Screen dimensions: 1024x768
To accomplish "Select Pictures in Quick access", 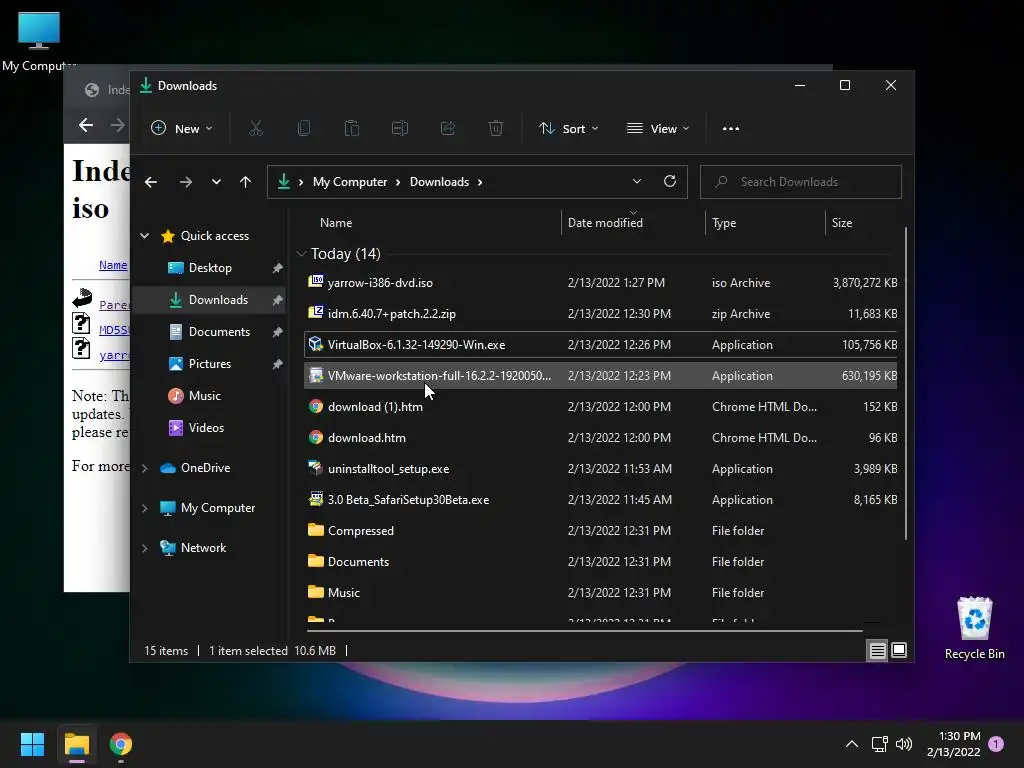I will [x=210, y=364].
